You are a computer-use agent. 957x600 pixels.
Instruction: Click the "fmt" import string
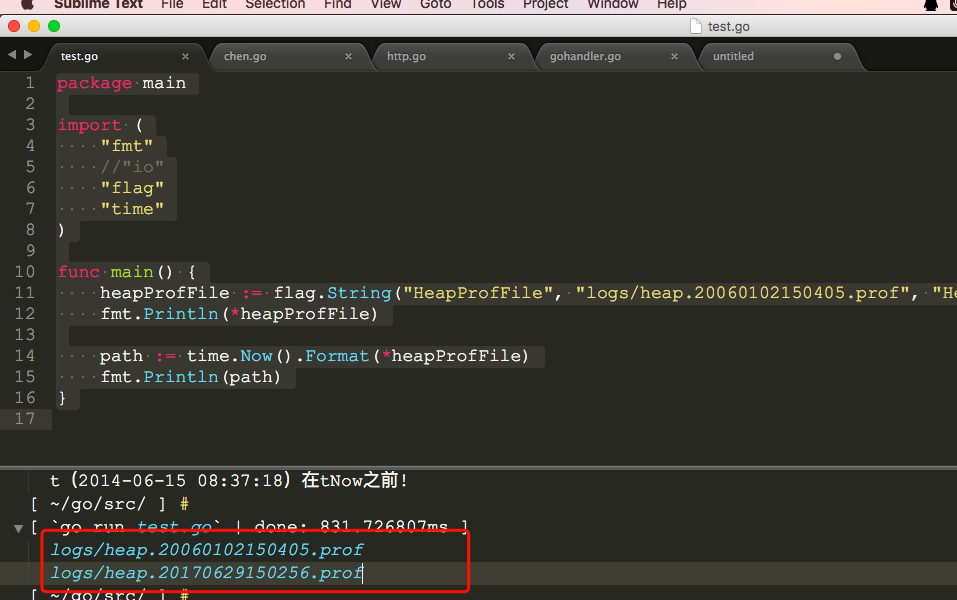[x=127, y=146]
